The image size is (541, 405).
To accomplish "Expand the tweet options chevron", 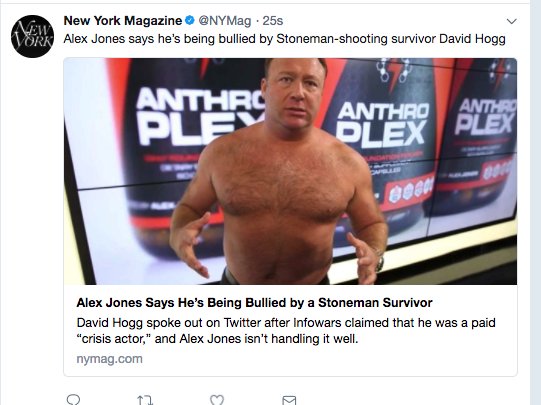I will 511,21.
